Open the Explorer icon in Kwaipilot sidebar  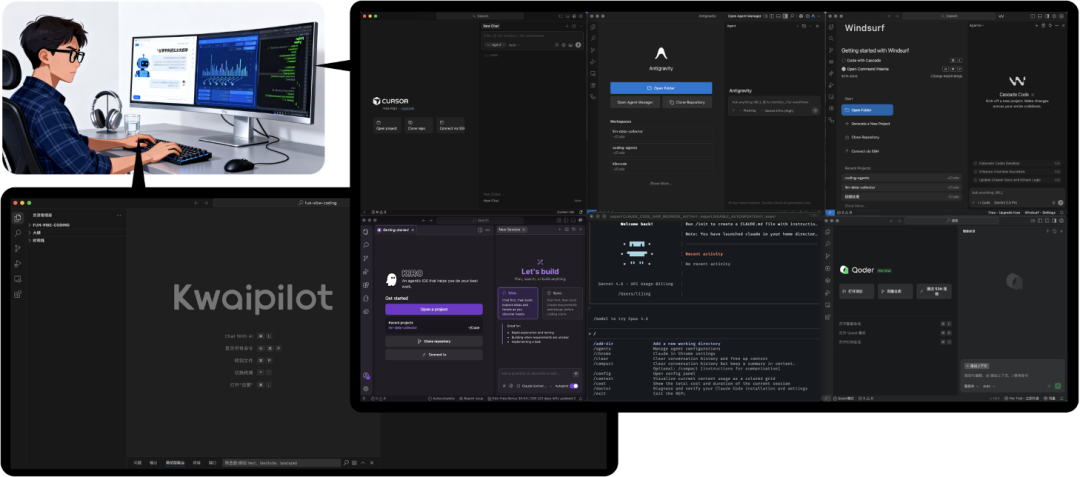[x=18, y=217]
